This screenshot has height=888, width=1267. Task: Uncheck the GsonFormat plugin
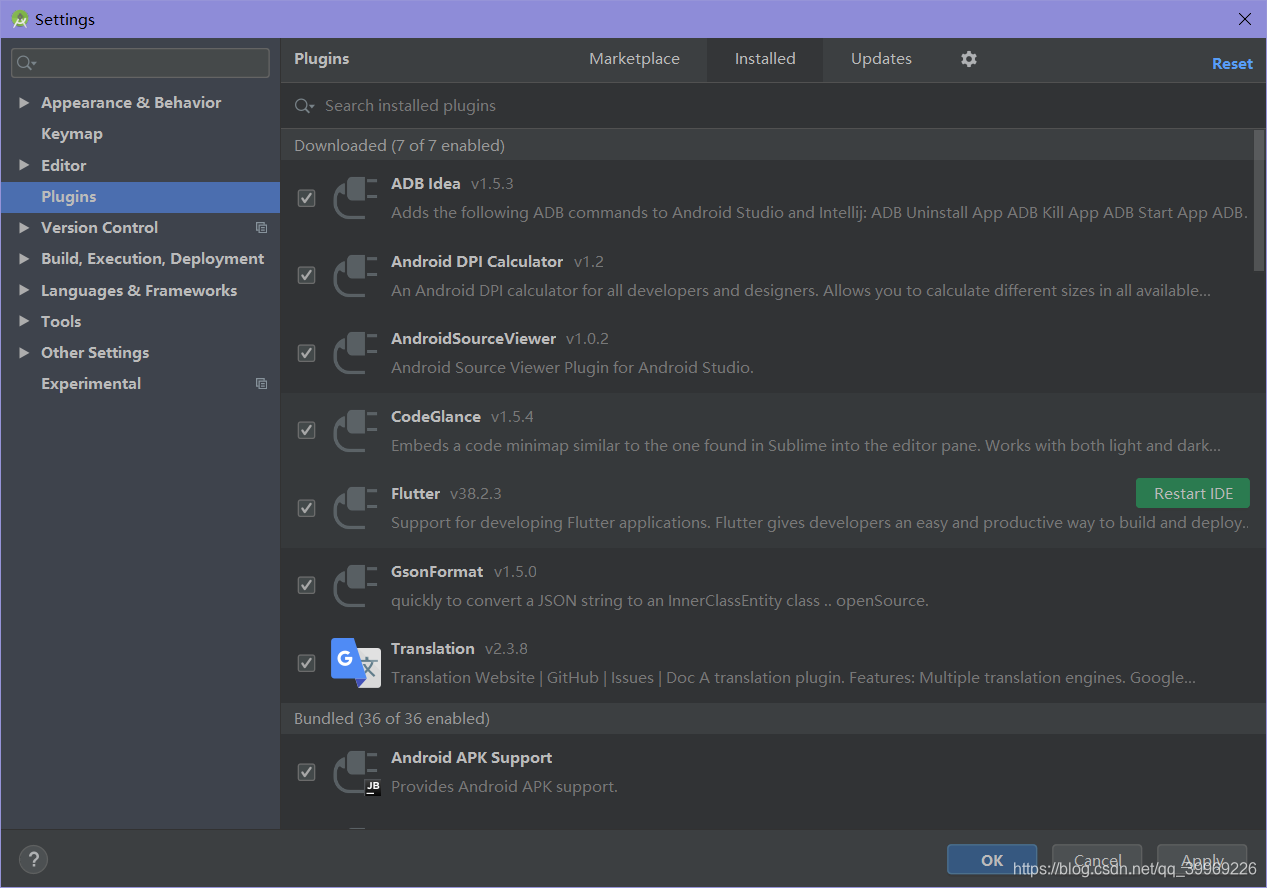tap(306, 585)
